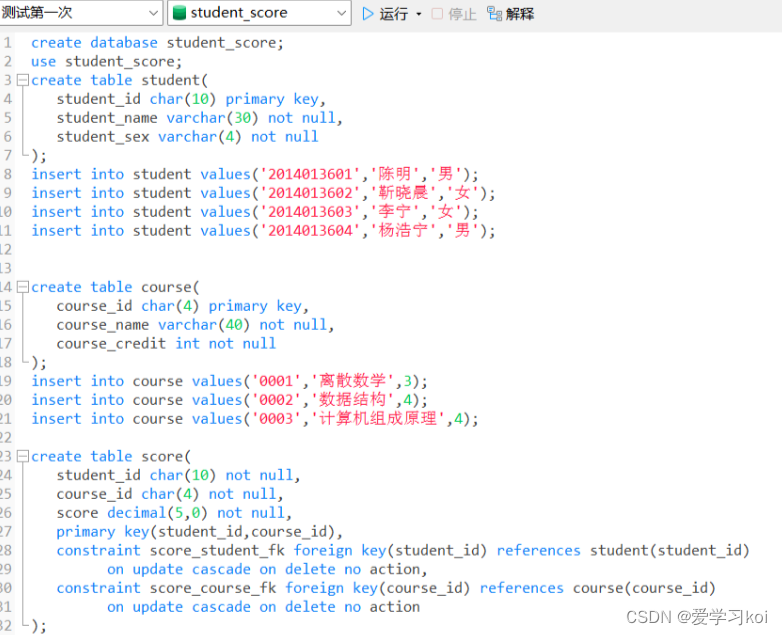Click the Stop square icon
Image resolution: width=782 pixels, height=635 pixels.
tap(437, 13)
